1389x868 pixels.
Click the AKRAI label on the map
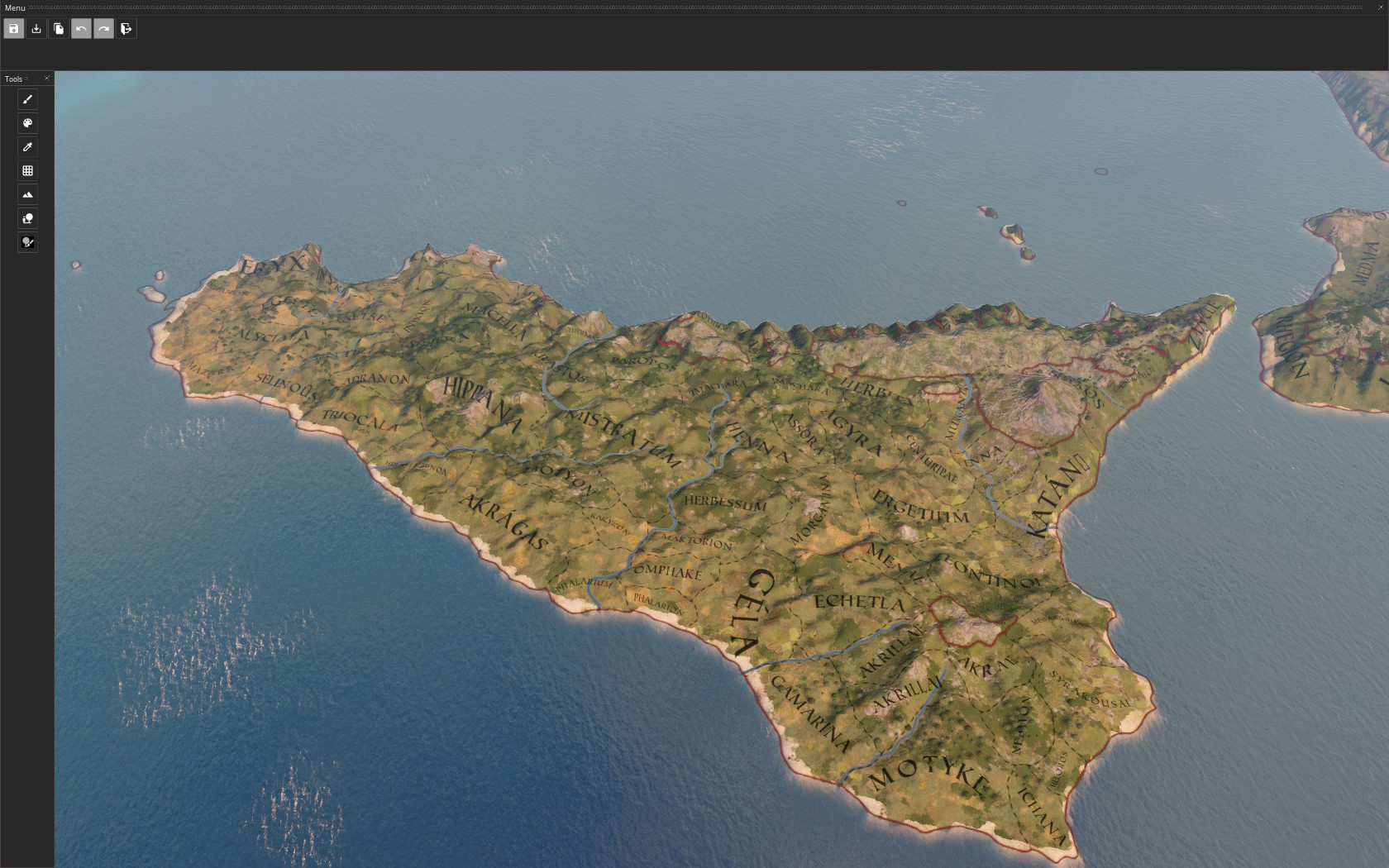pos(988,665)
